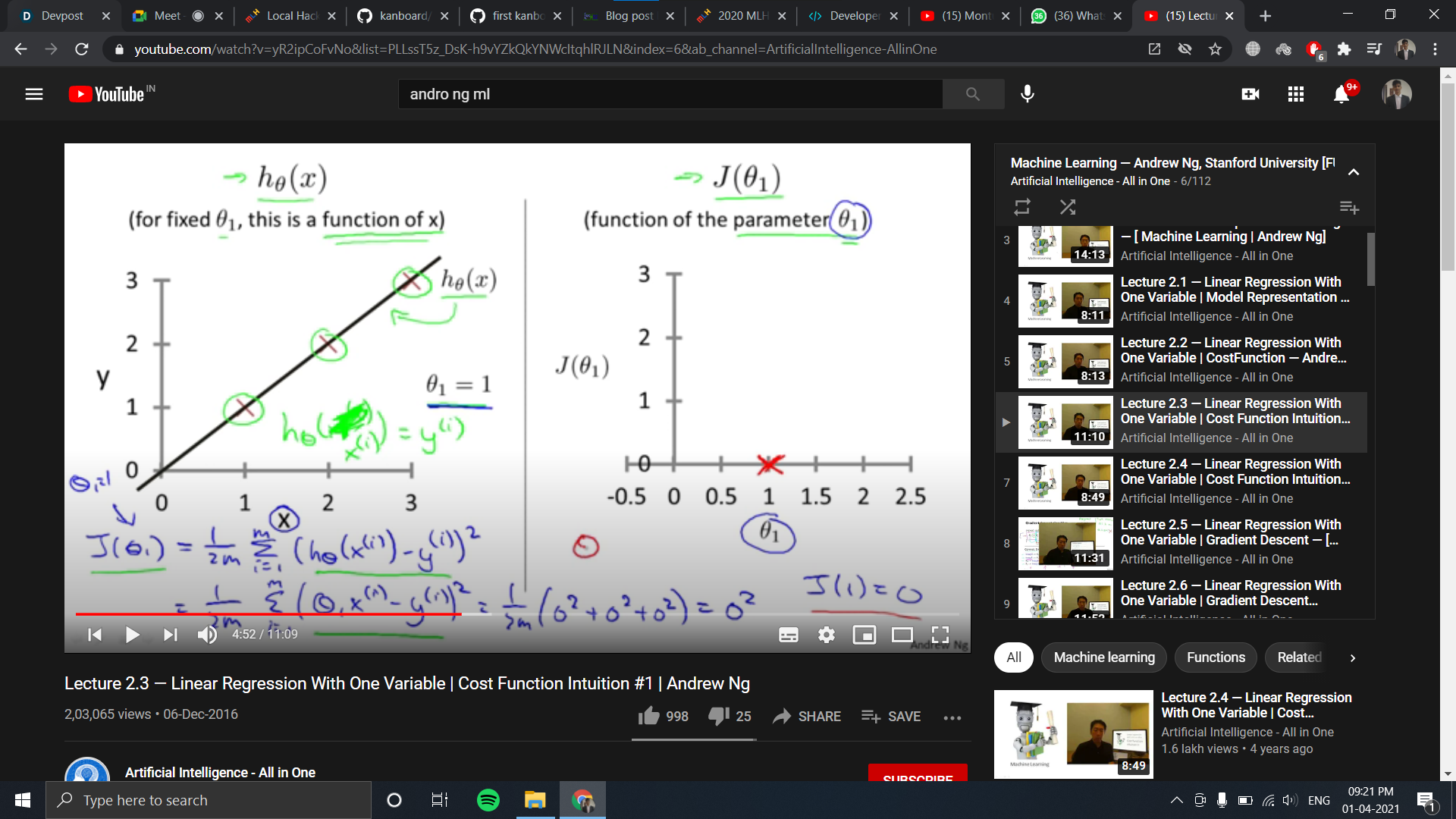Open the YouTube apps grid

[1296, 94]
